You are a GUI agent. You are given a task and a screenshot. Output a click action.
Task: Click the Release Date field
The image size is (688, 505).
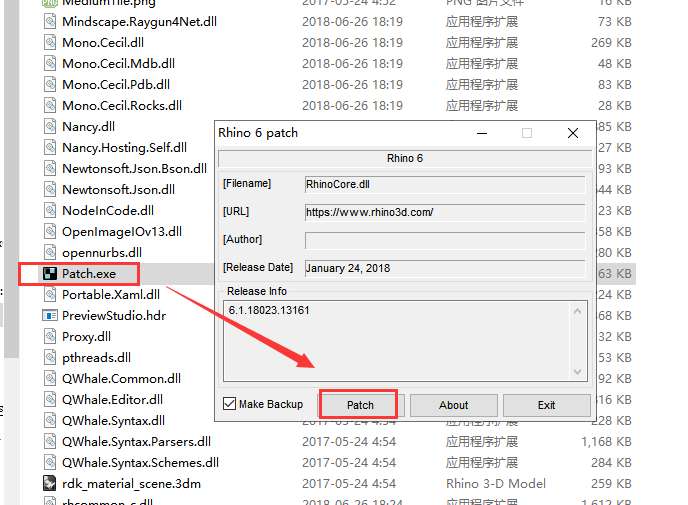point(444,268)
